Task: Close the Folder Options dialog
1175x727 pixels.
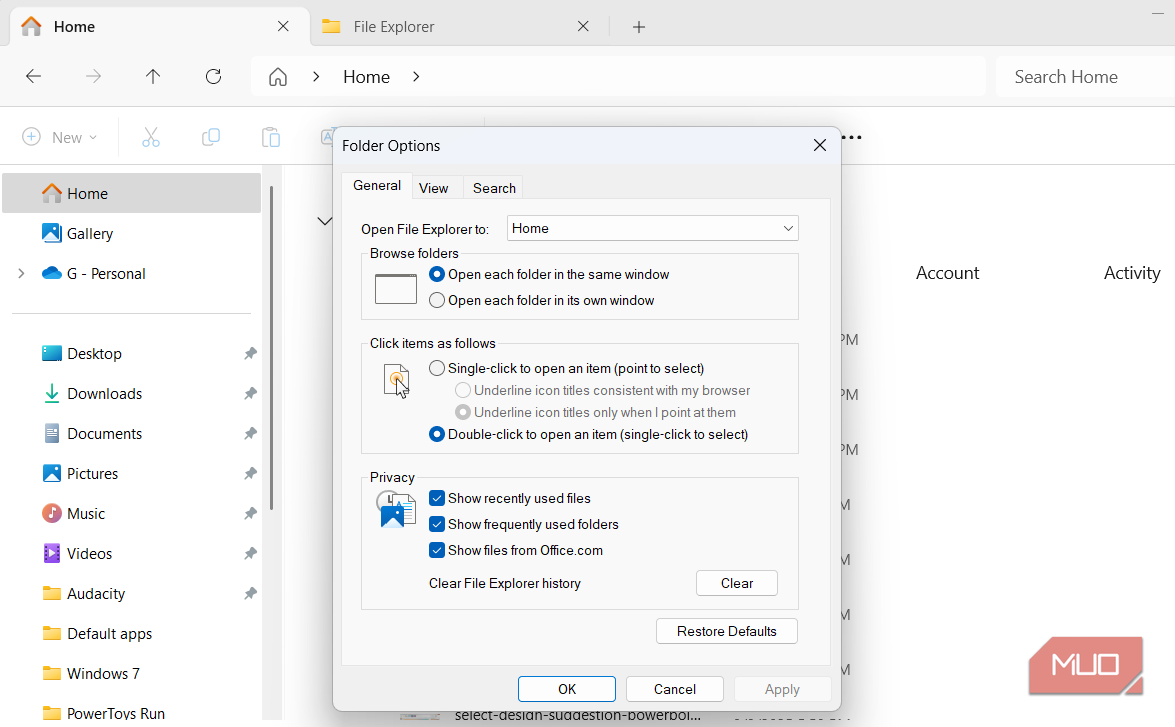Action: 820,145
